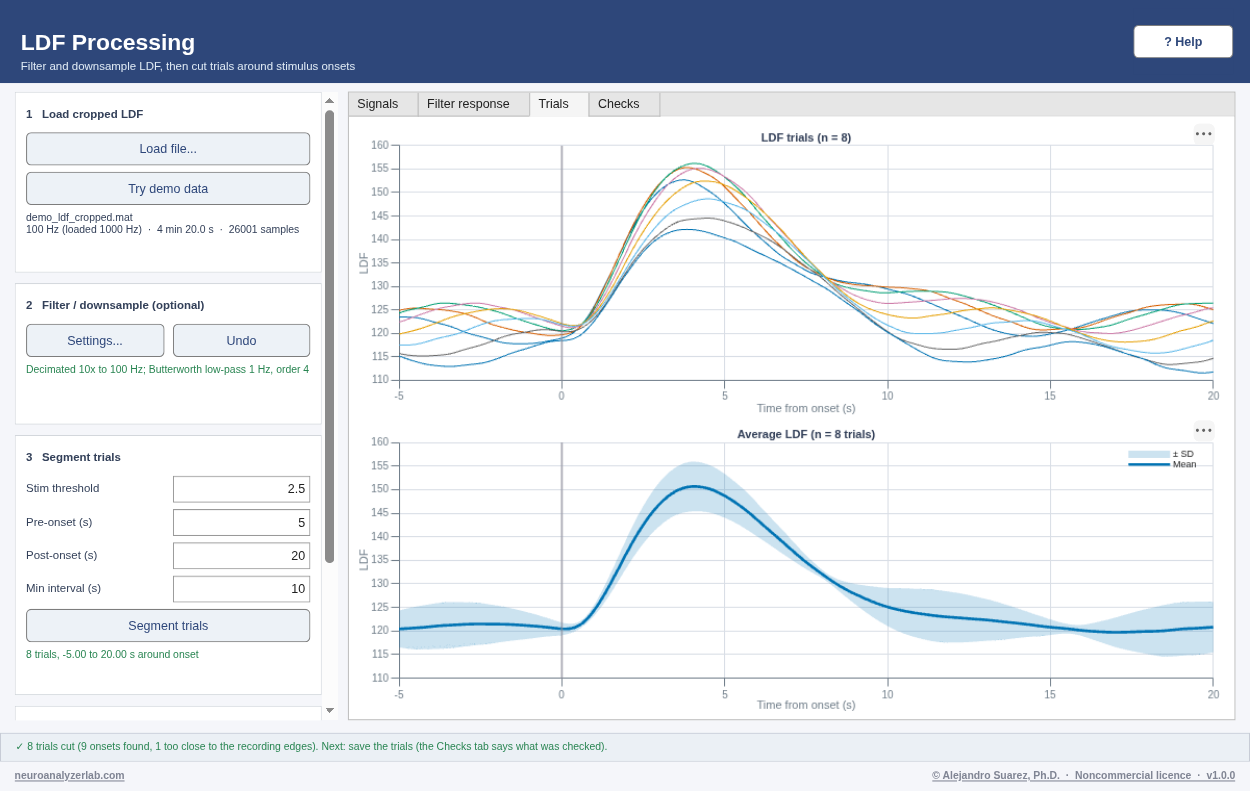Click the 'Average LDF (n = 8 trials)' title

(806, 434)
